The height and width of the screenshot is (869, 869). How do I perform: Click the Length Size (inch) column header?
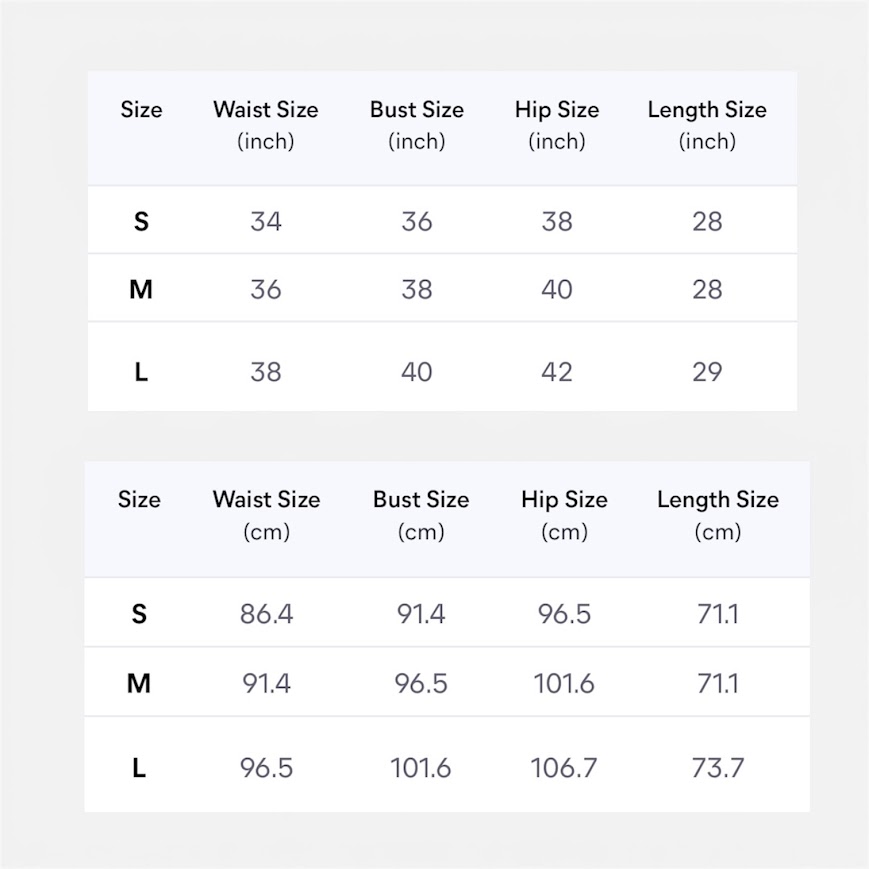click(707, 125)
